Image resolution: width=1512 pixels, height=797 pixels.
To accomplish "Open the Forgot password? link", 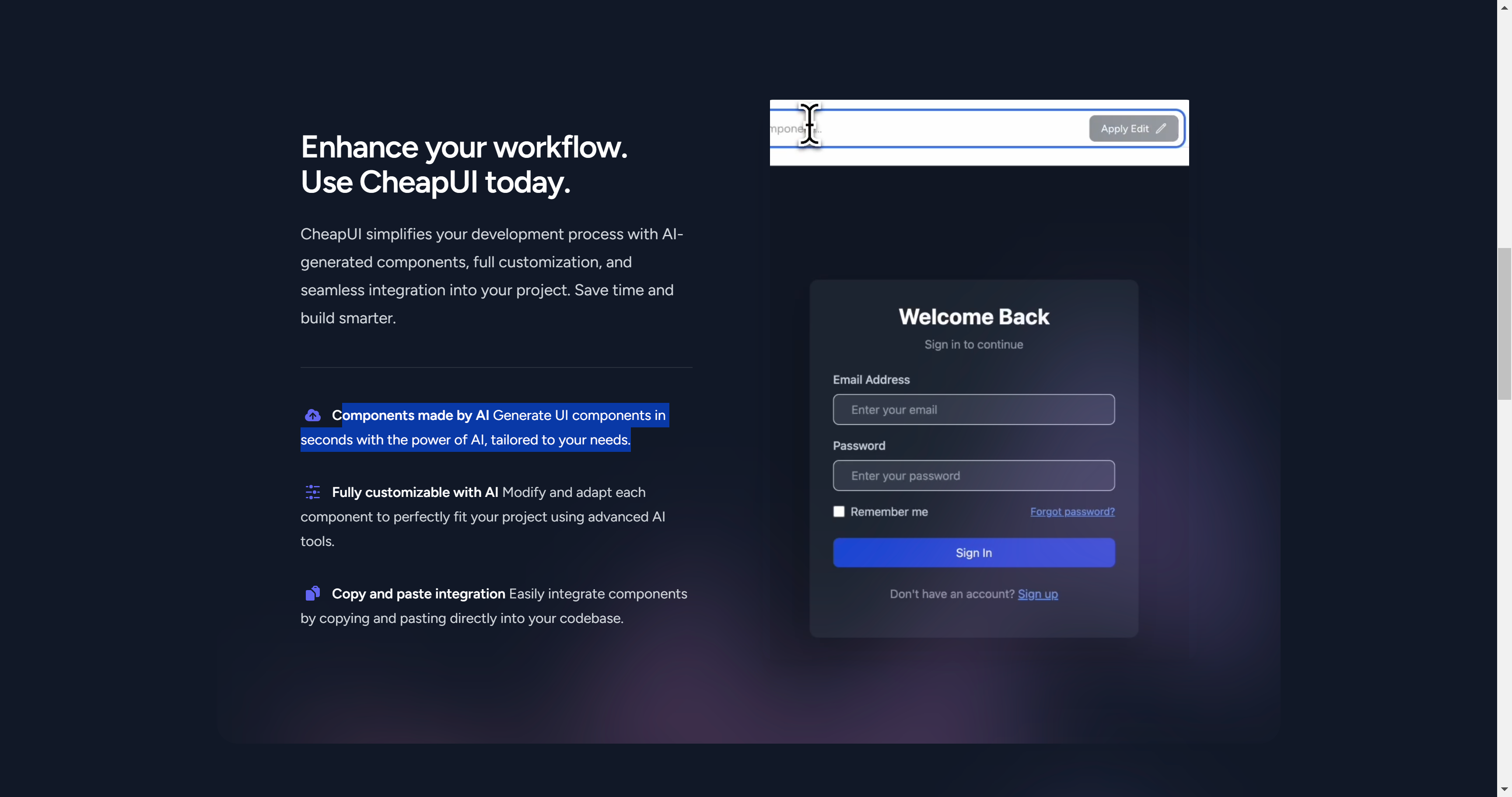I will 1072,511.
